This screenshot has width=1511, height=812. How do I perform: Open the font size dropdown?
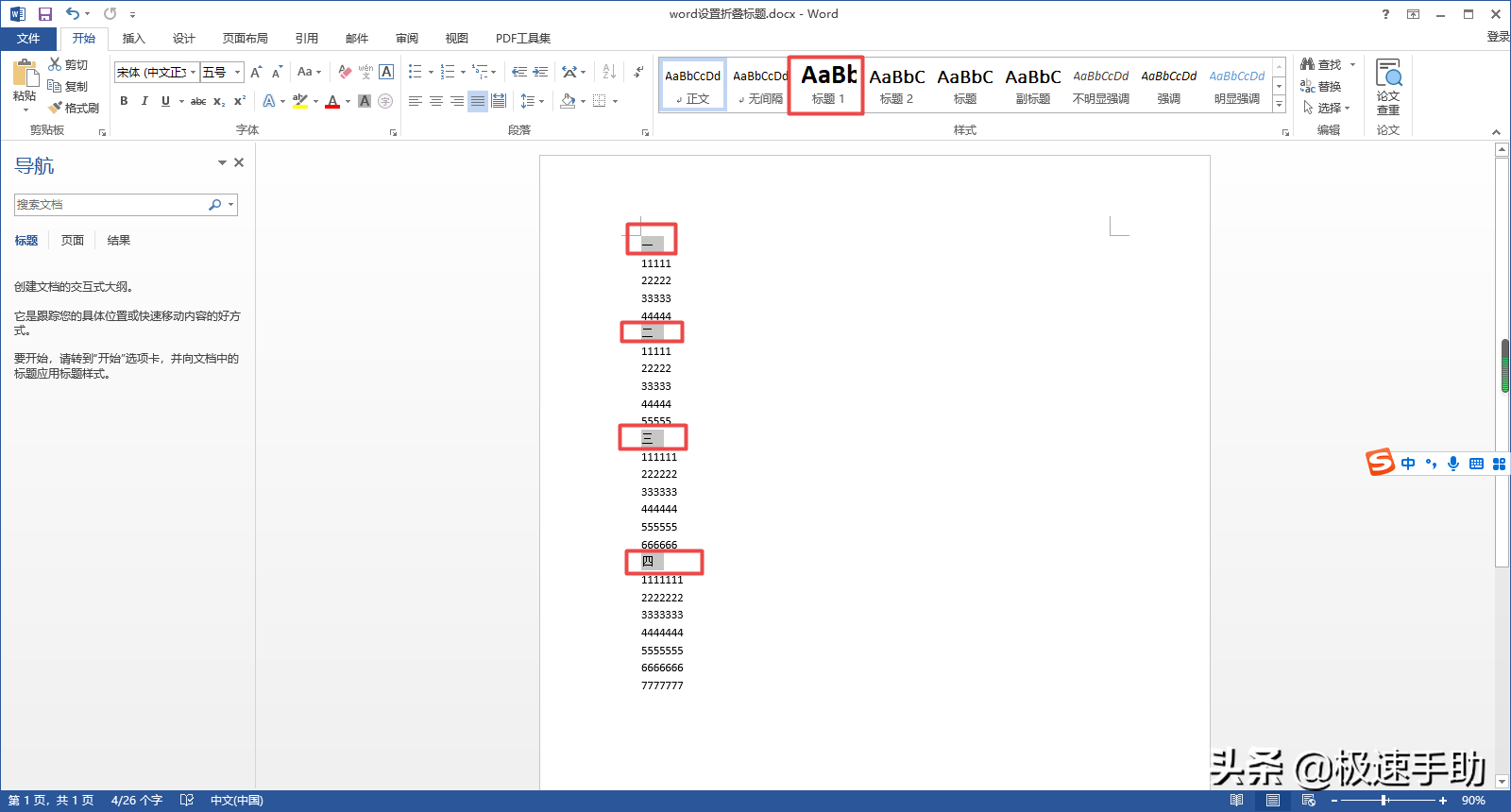(237, 73)
